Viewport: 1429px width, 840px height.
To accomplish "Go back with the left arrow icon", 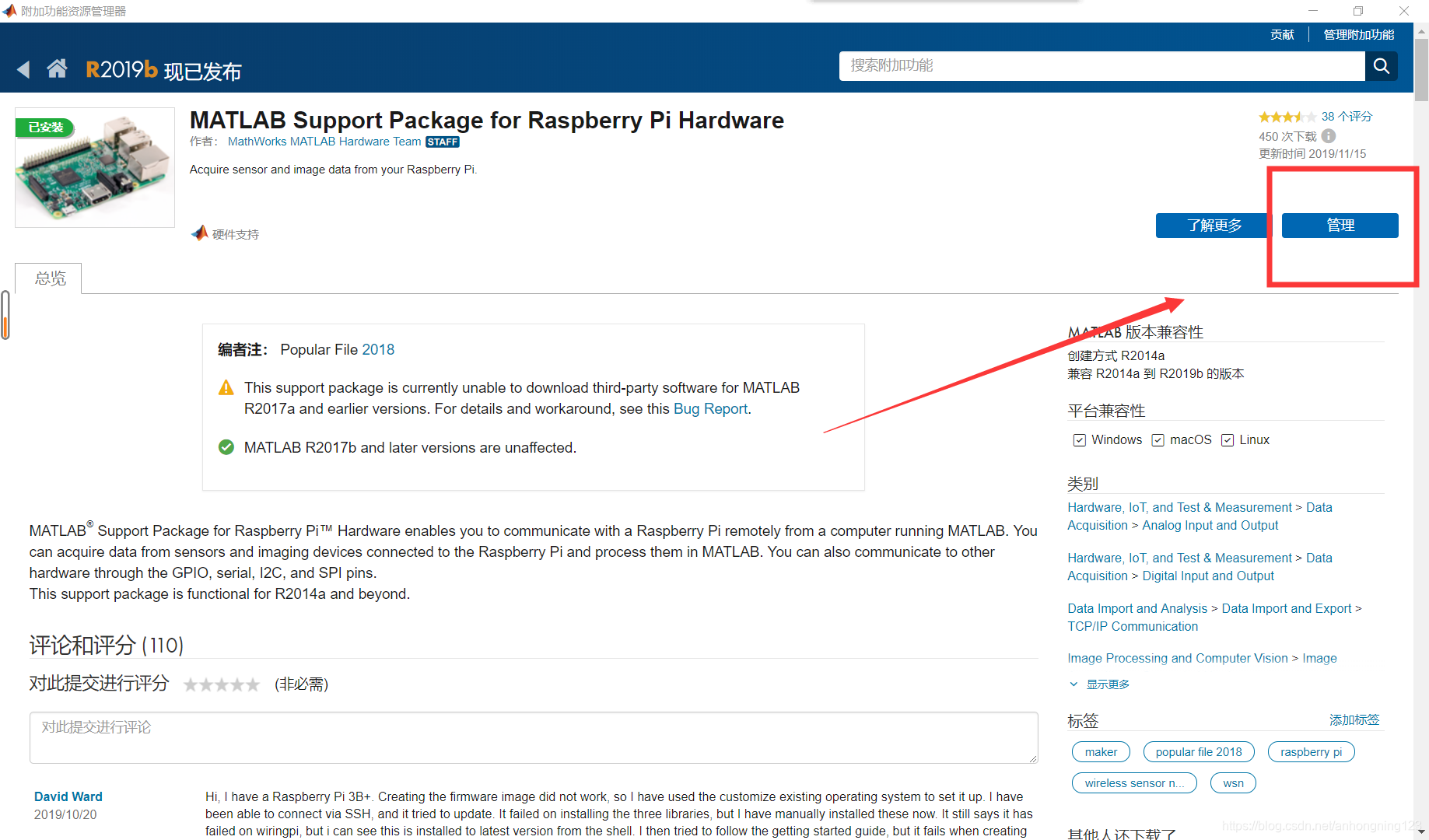I will click(x=23, y=70).
